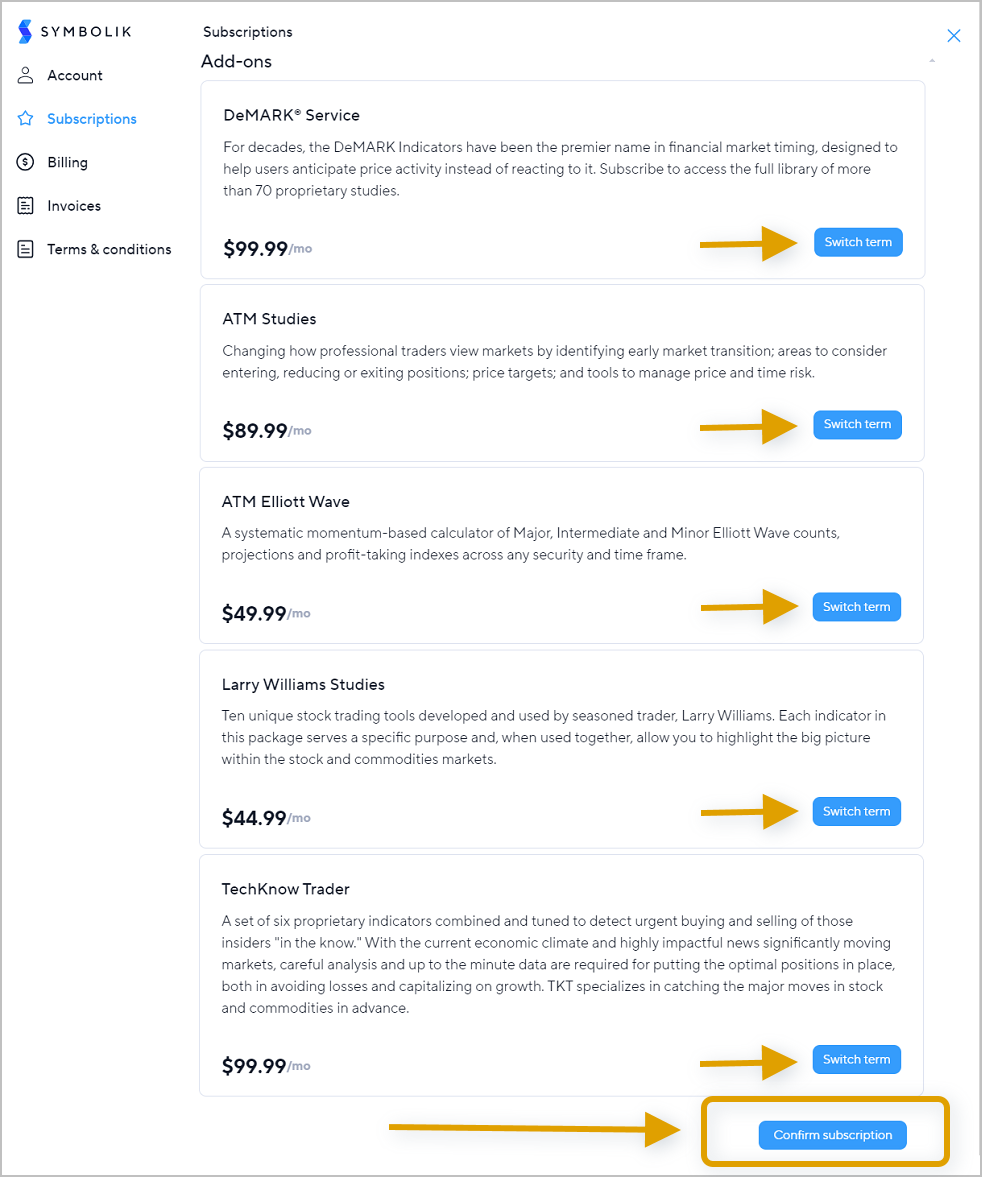982x1177 pixels.
Task: Switch term for ATM Elliott Wave
Action: click(857, 607)
